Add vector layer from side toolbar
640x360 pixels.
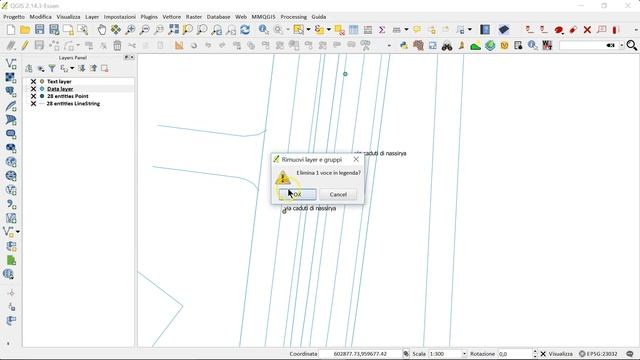(11, 63)
